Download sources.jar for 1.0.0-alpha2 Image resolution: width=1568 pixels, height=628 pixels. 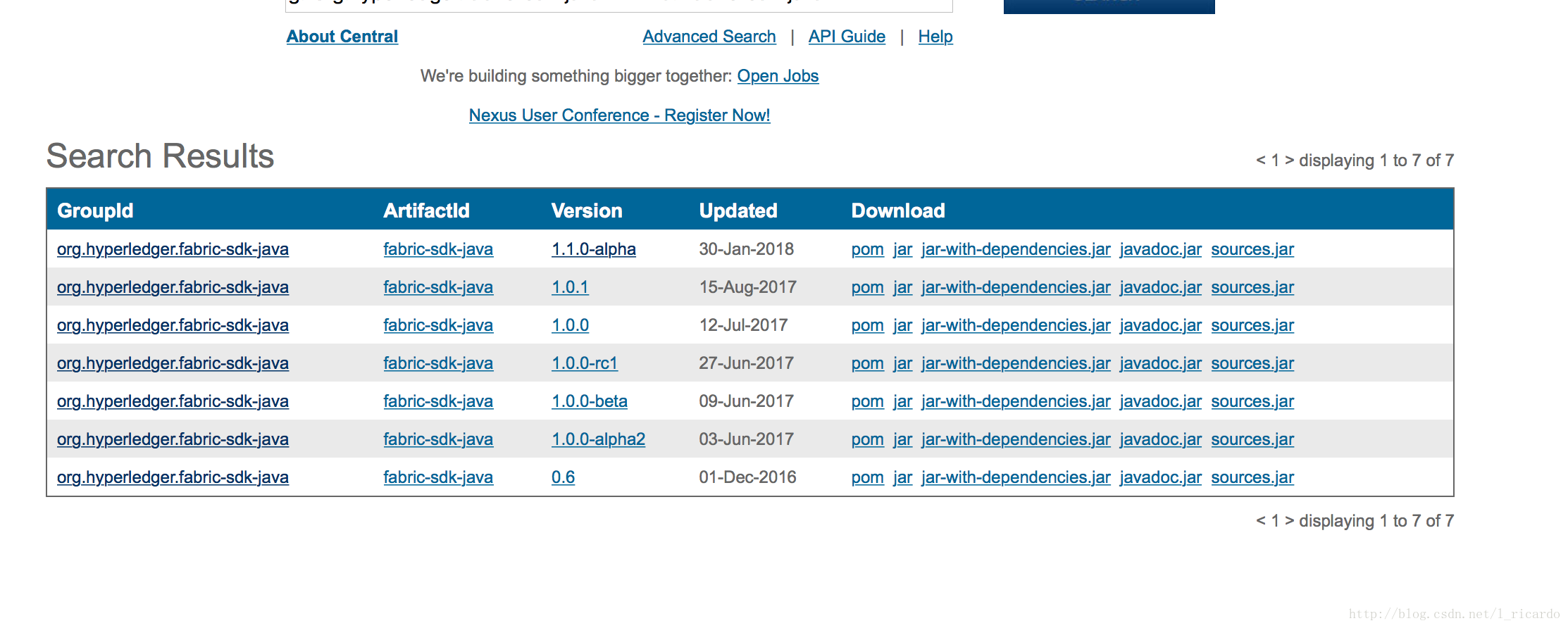click(1252, 439)
